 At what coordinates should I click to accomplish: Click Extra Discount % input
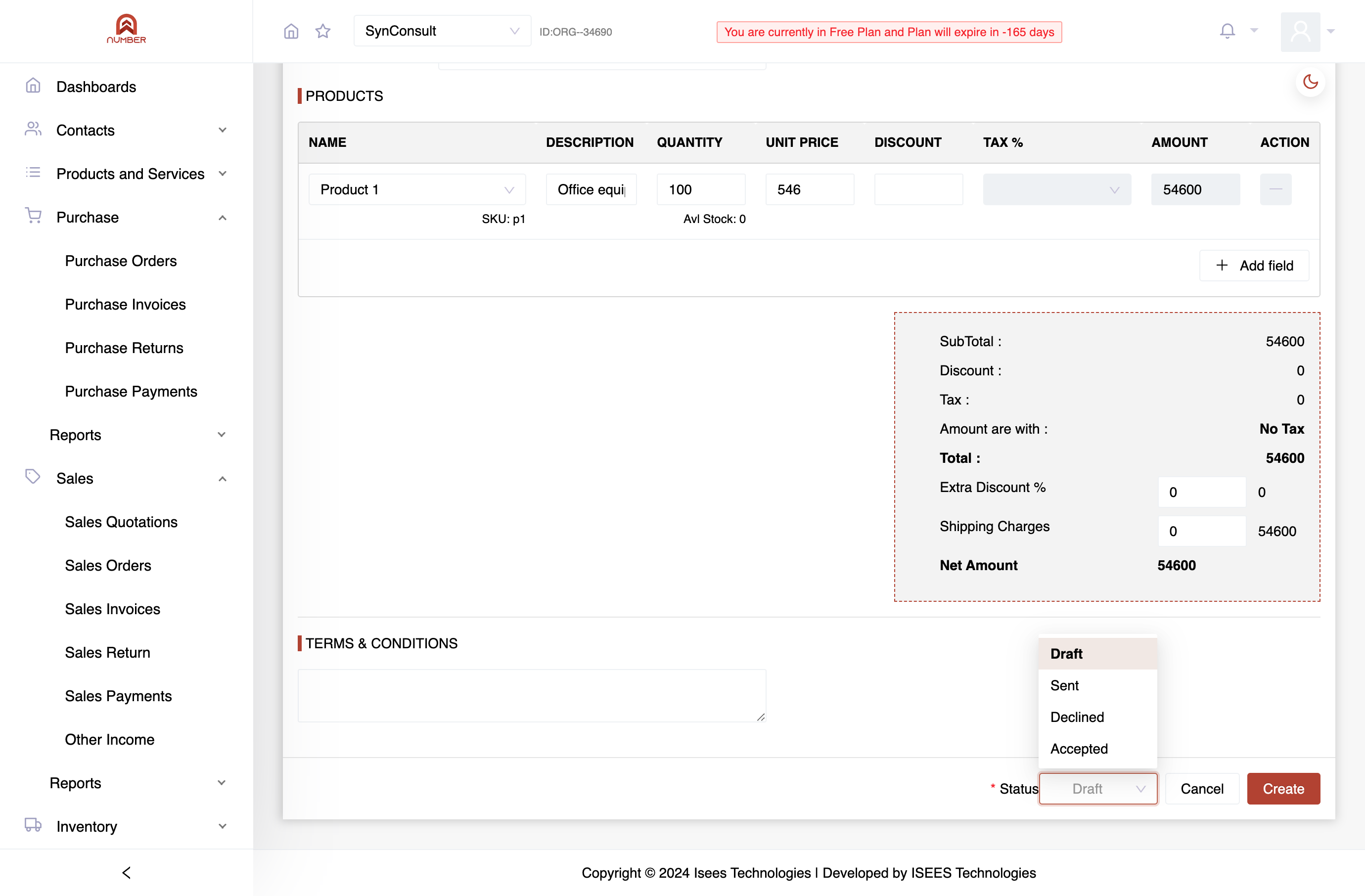pyautogui.click(x=1201, y=492)
